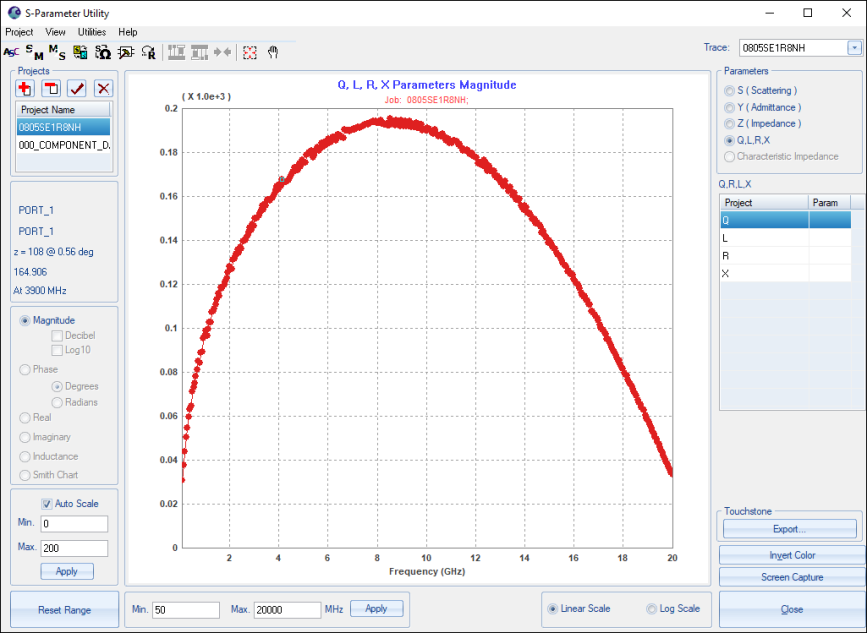Add a project with red plus icon
867x633 pixels.
coord(26,89)
